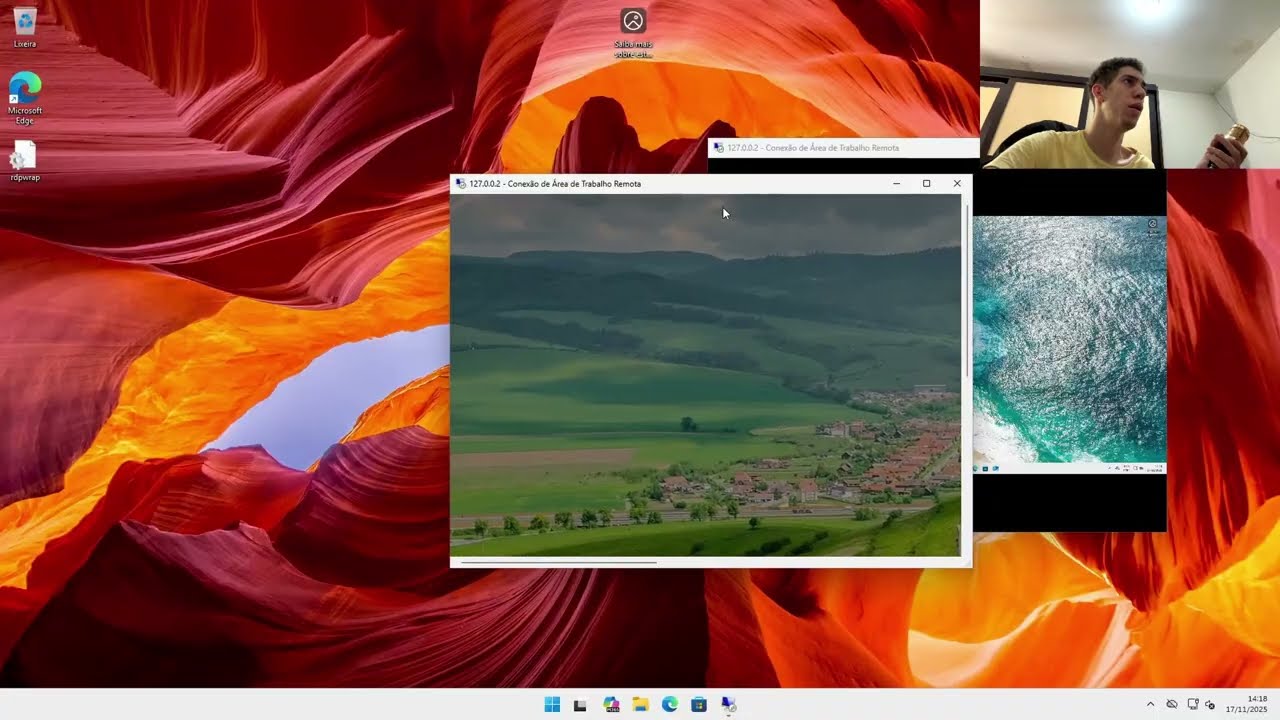Click the background Remote Desktop window's title icon
Image resolution: width=1280 pixels, height=720 pixels.
pyautogui.click(x=718, y=148)
